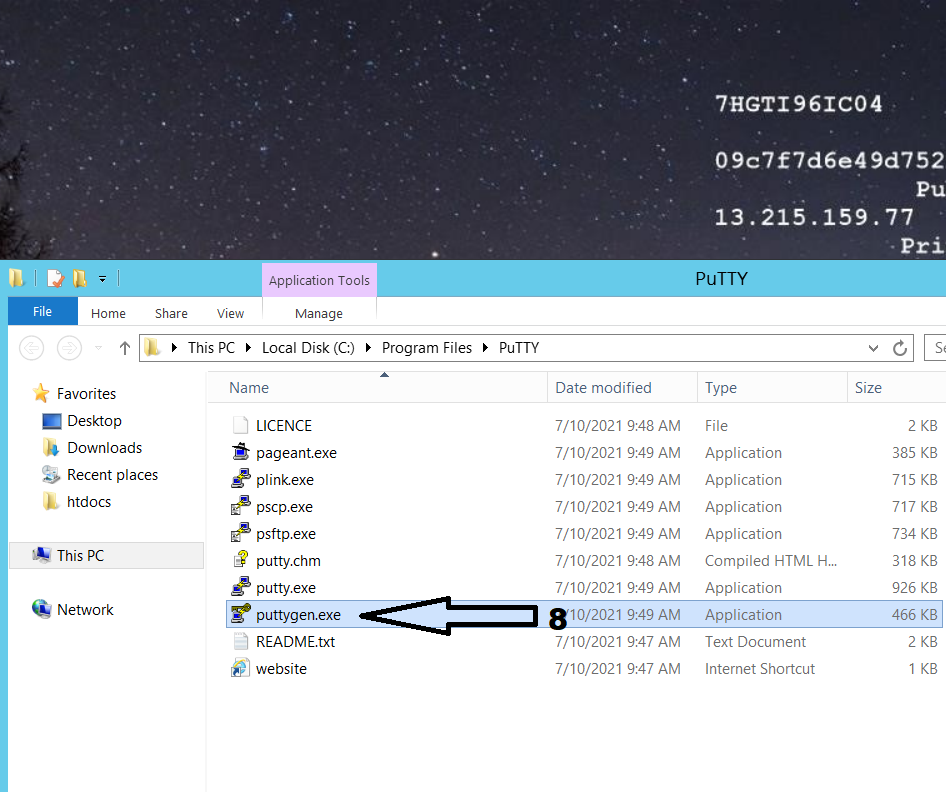The height and width of the screenshot is (792, 946).
Task: Click the htdocs folder icon
Action: 51,501
